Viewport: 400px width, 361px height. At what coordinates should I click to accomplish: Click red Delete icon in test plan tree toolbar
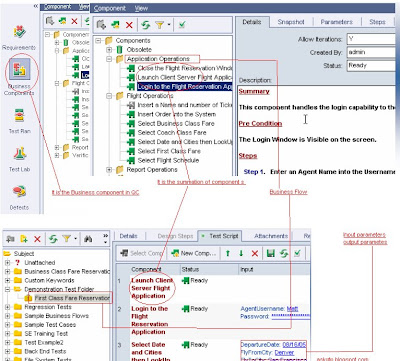click(37, 239)
